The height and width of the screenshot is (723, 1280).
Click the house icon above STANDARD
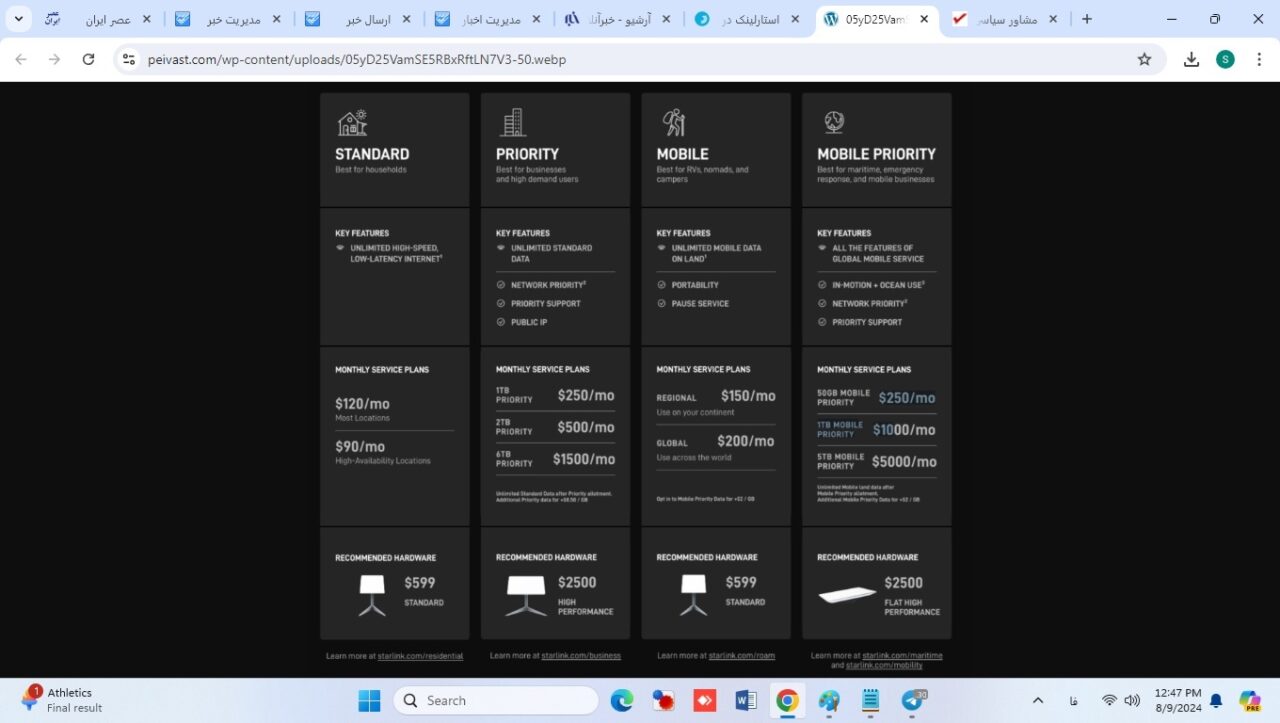click(x=352, y=122)
